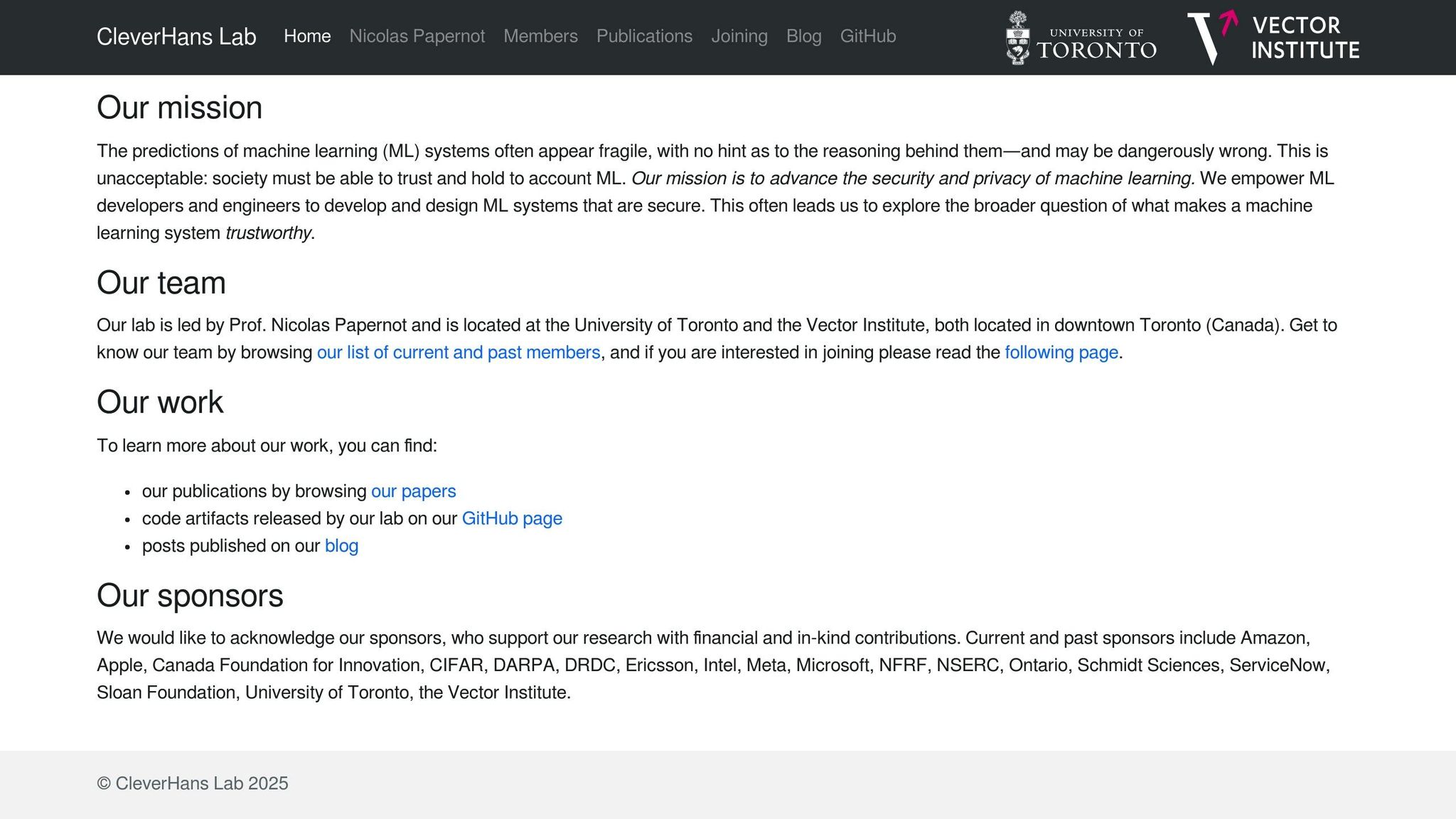
Task: Open the 'blog' link in list
Action: pos(341,546)
